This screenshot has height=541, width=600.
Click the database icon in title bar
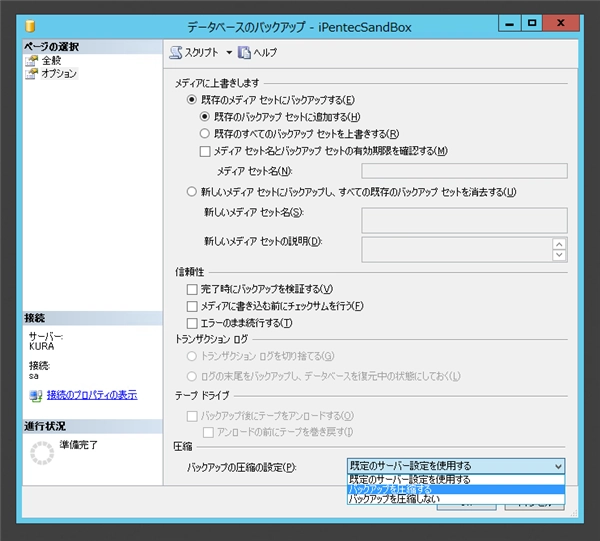coord(30,26)
